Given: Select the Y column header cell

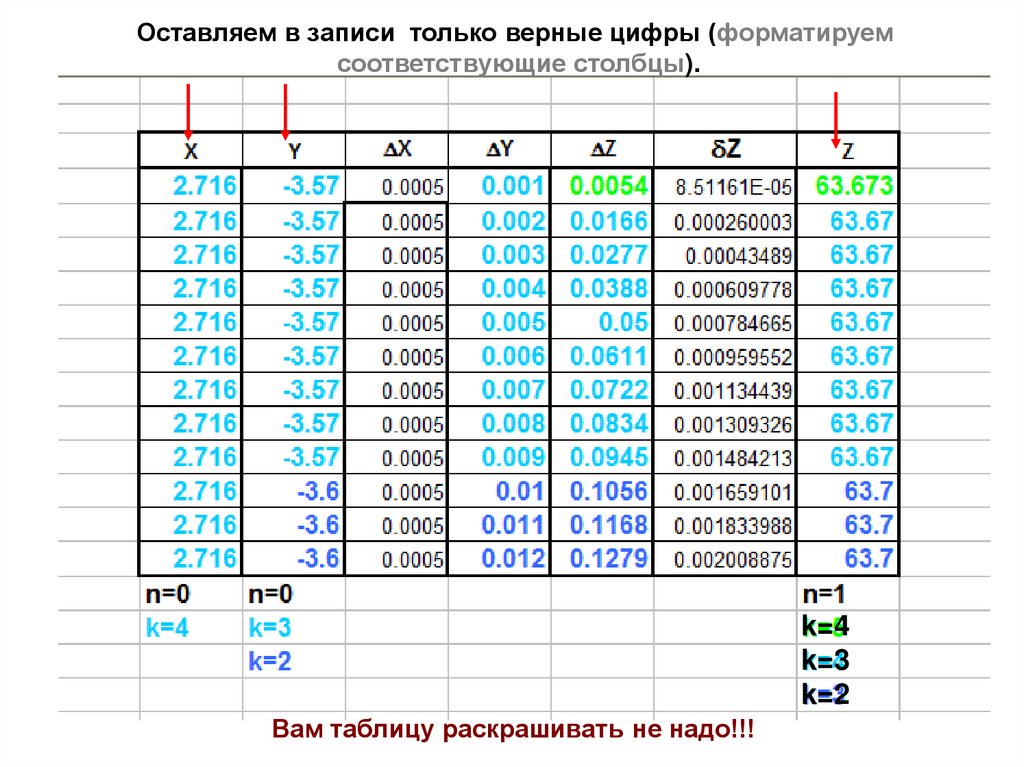Looking at the screenshot, I should pos(294,150).
